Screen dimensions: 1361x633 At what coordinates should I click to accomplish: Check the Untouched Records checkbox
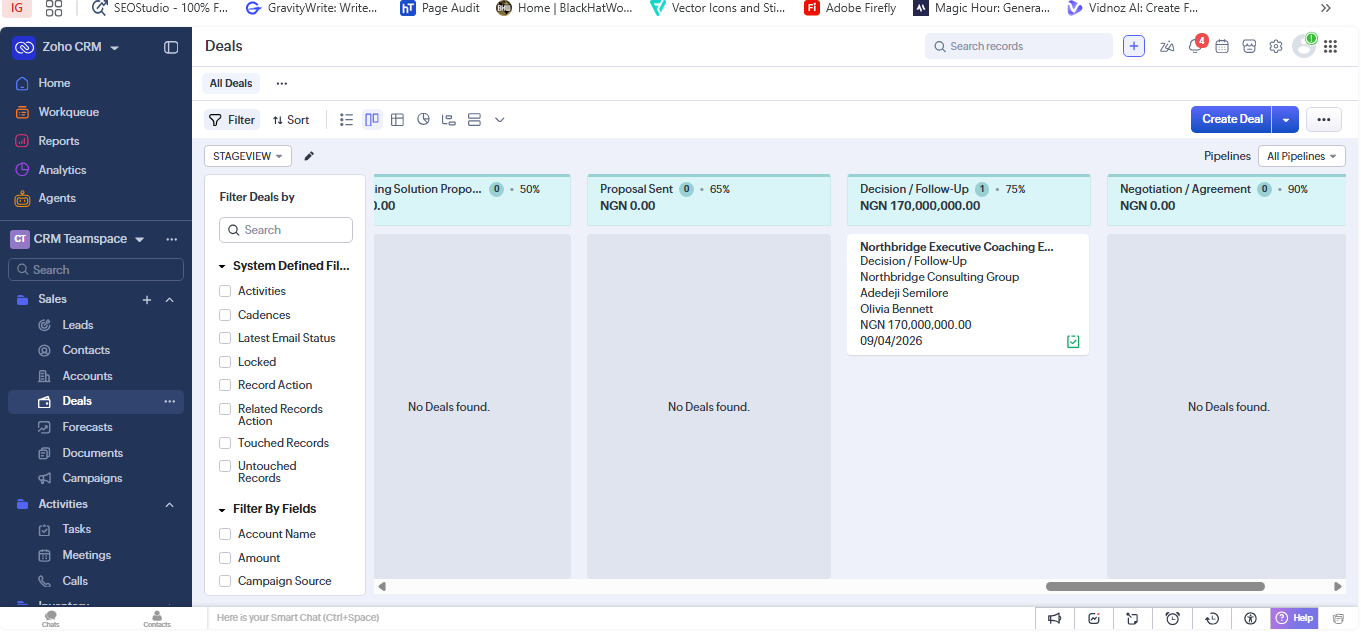pos(225,466)
